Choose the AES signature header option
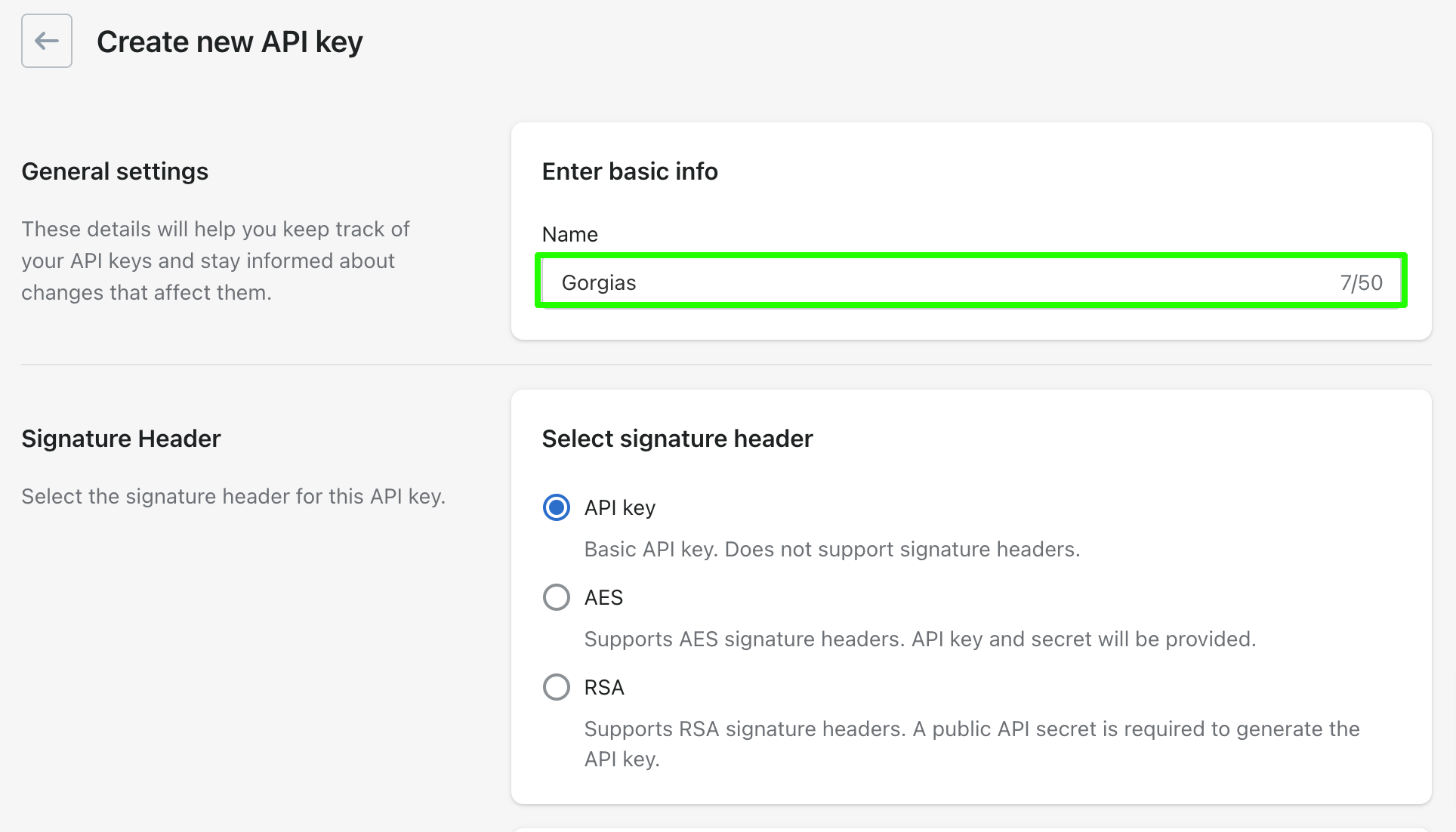Screen dimensions: 1456x832 click(557, 597)
